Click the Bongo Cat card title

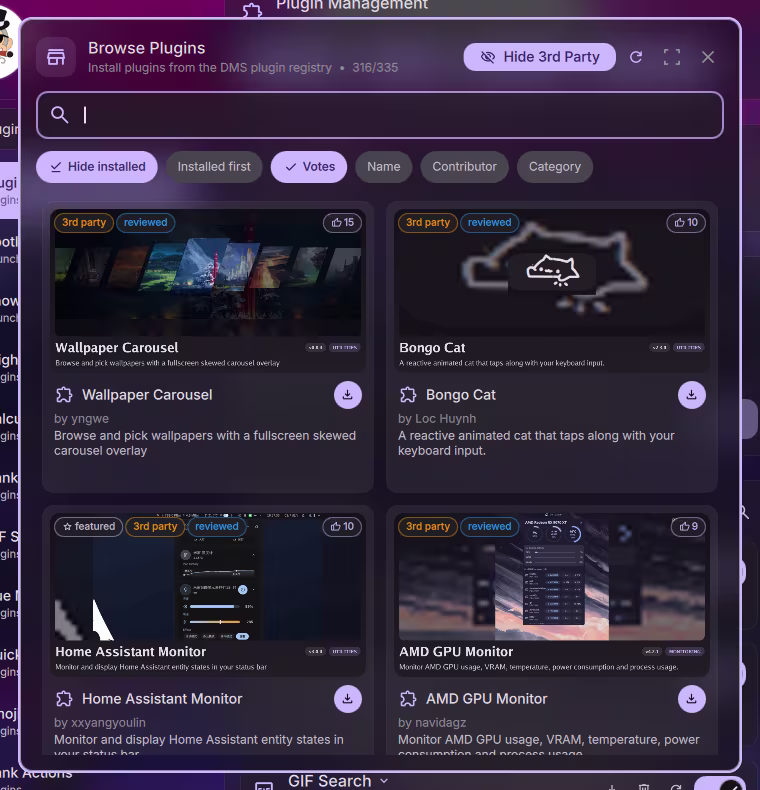[x=461, y=395]
